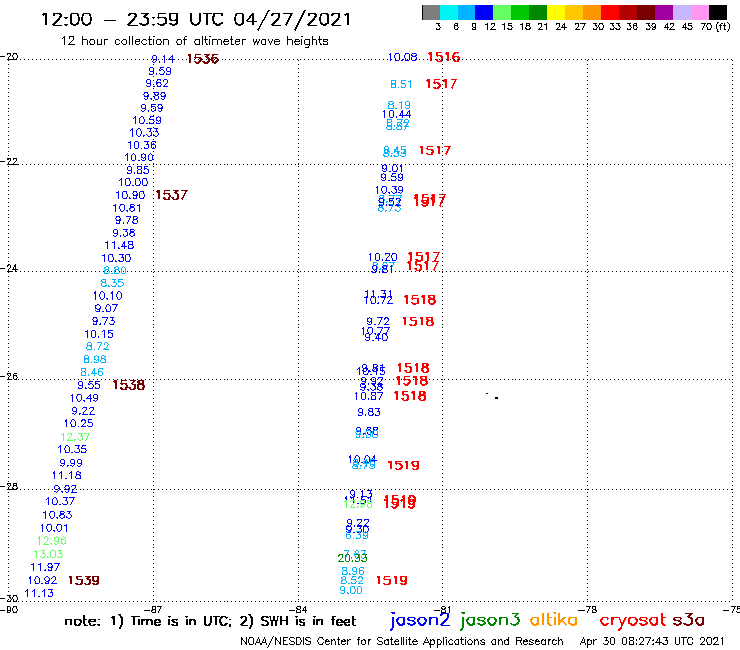
Task: Click the Apr 30 08:27:43 UTC 2021 timestamp
Action: (651, 641)
